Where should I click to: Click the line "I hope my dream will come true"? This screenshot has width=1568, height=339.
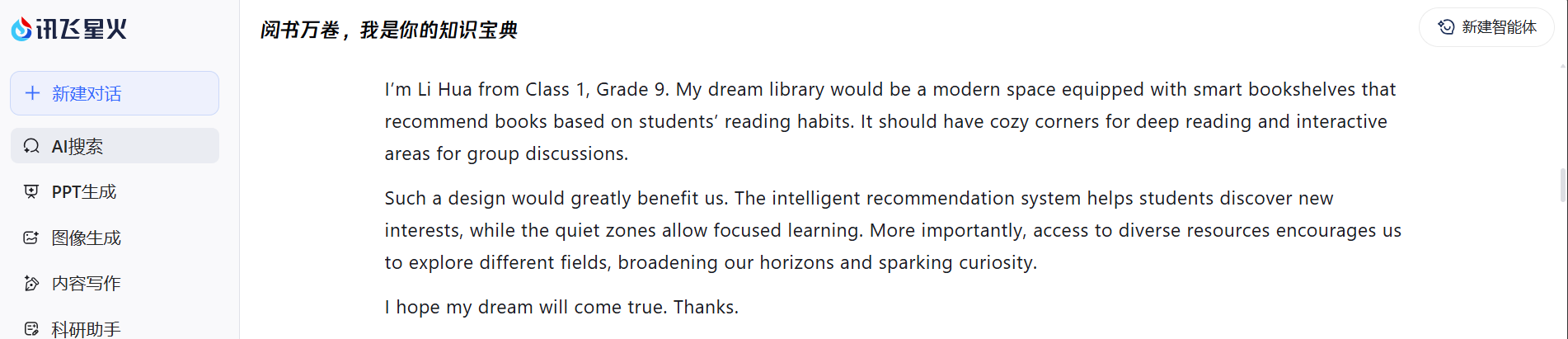[561, 307]
